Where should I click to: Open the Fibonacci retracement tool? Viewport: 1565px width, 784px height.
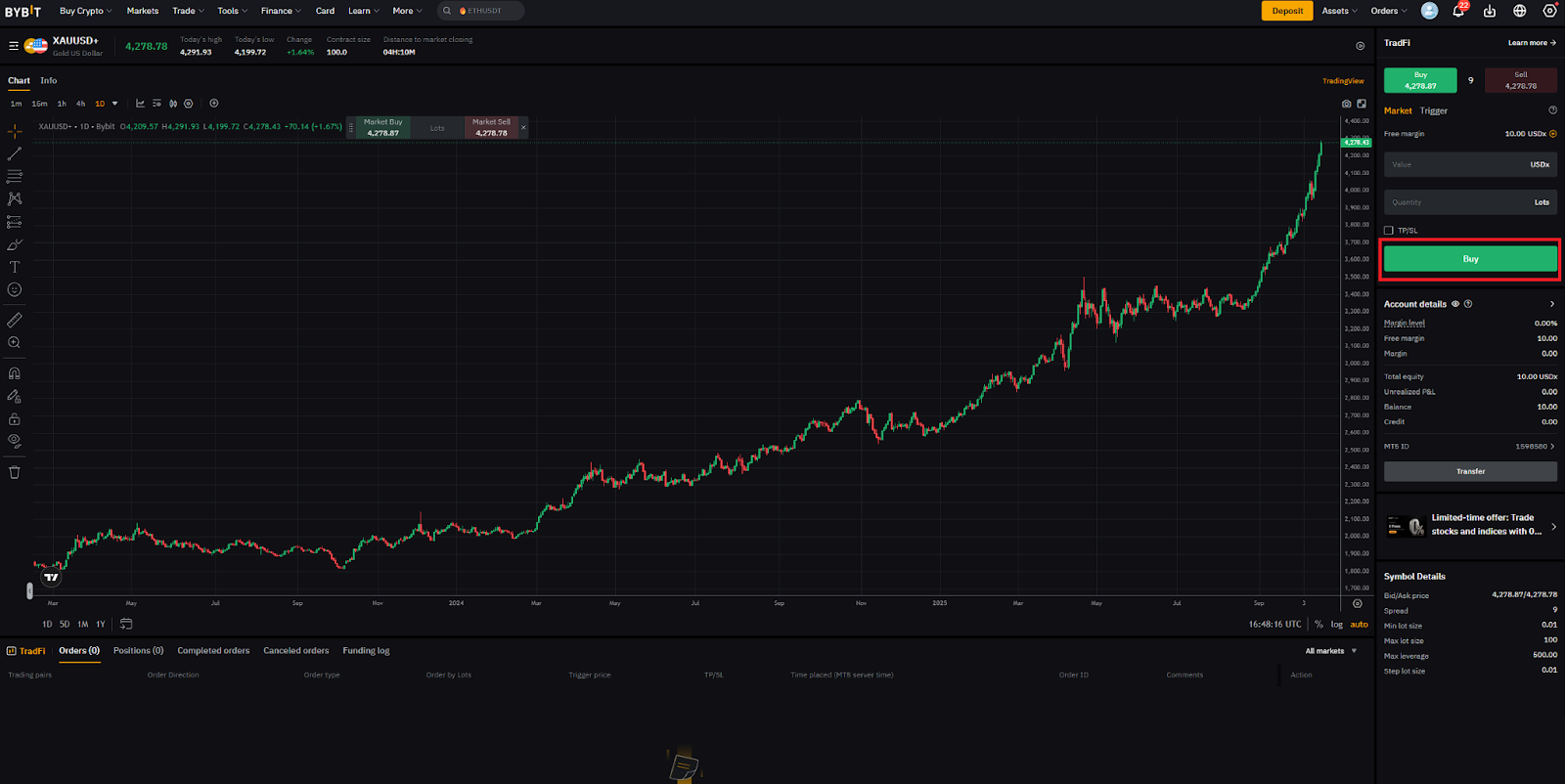click(x=15, y=177)
